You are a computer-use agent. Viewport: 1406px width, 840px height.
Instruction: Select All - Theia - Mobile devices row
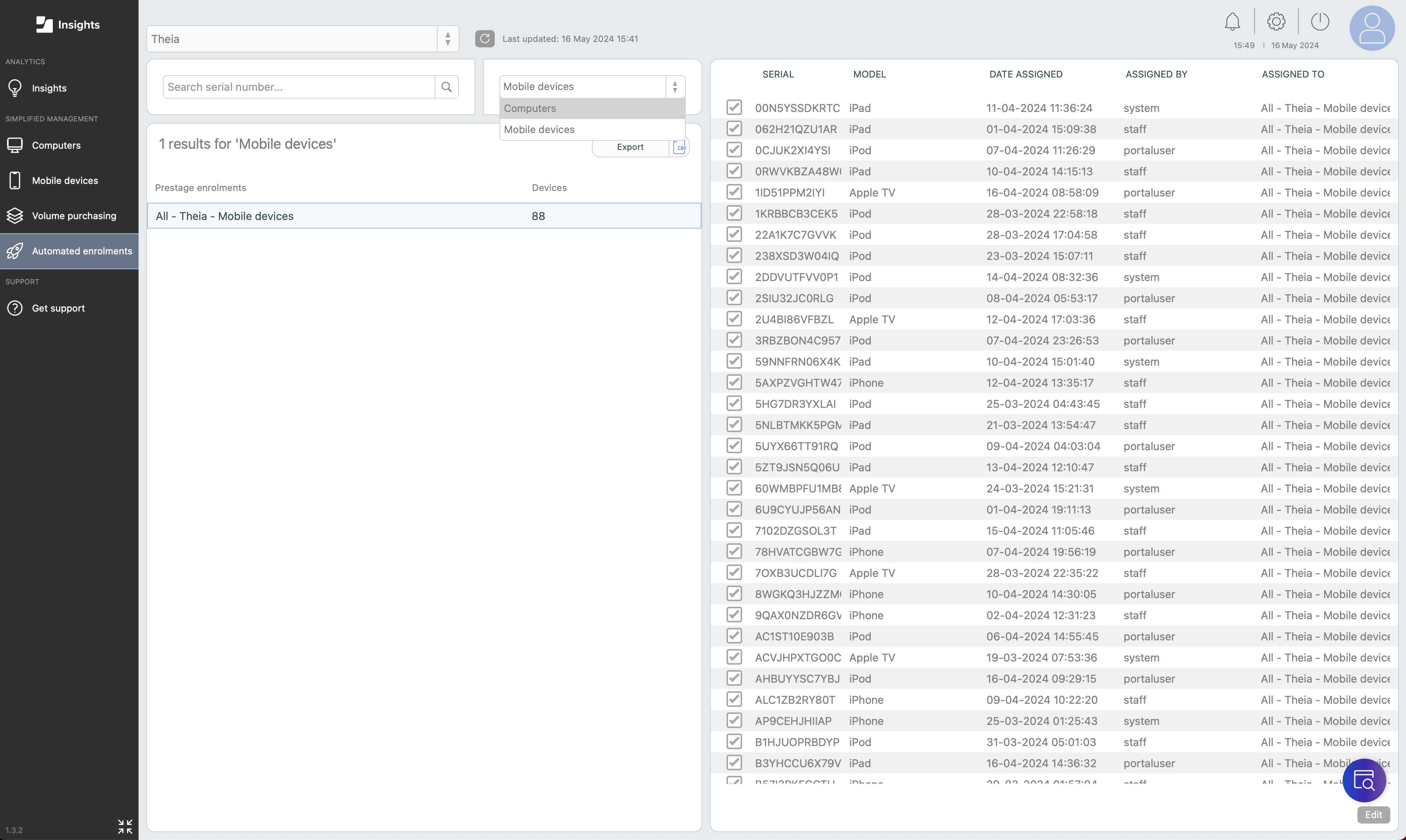424,216
